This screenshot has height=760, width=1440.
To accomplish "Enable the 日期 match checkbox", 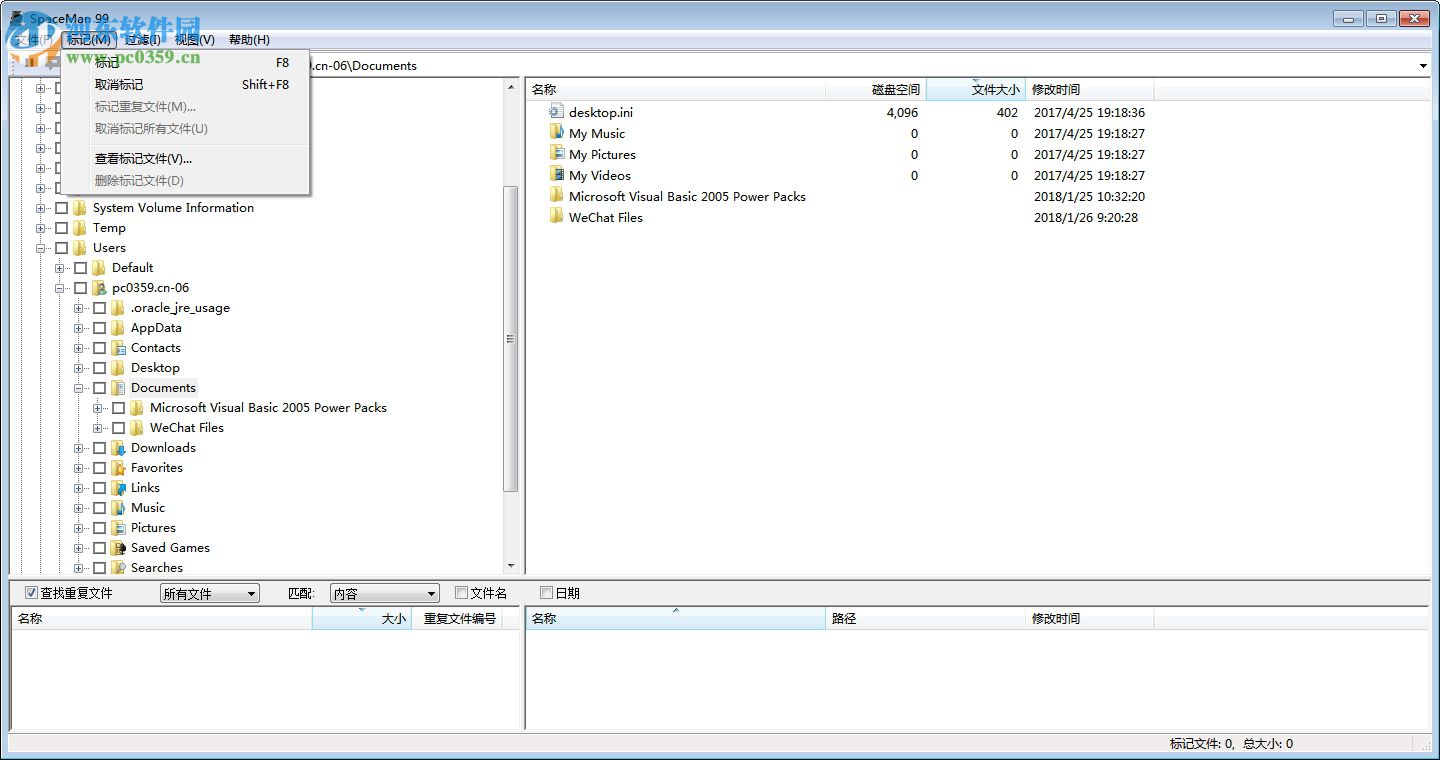I will [x=546, y=593].
